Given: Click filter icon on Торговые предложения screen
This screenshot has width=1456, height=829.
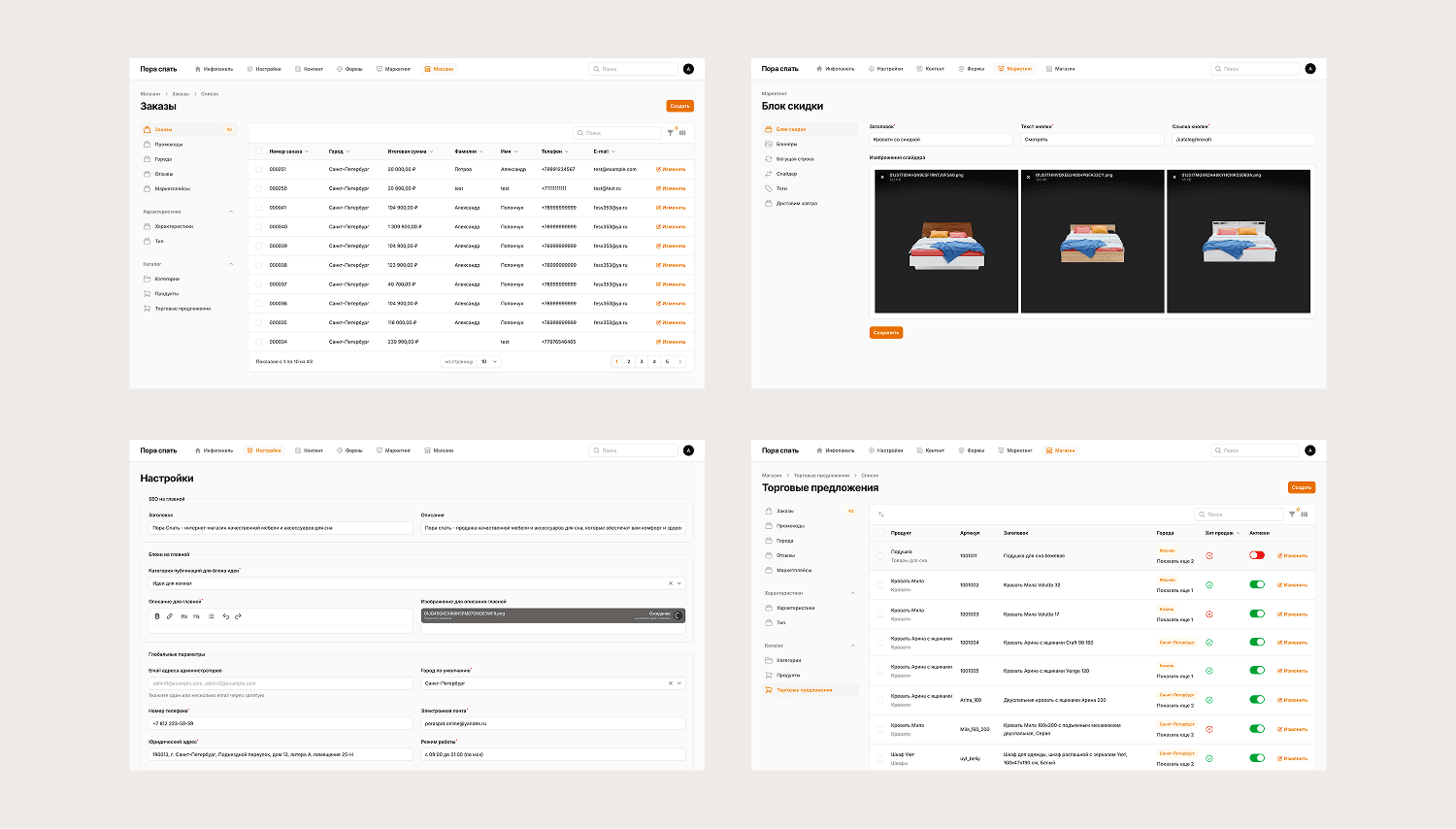Looking at the screenshot, I should click(1292, 514).
